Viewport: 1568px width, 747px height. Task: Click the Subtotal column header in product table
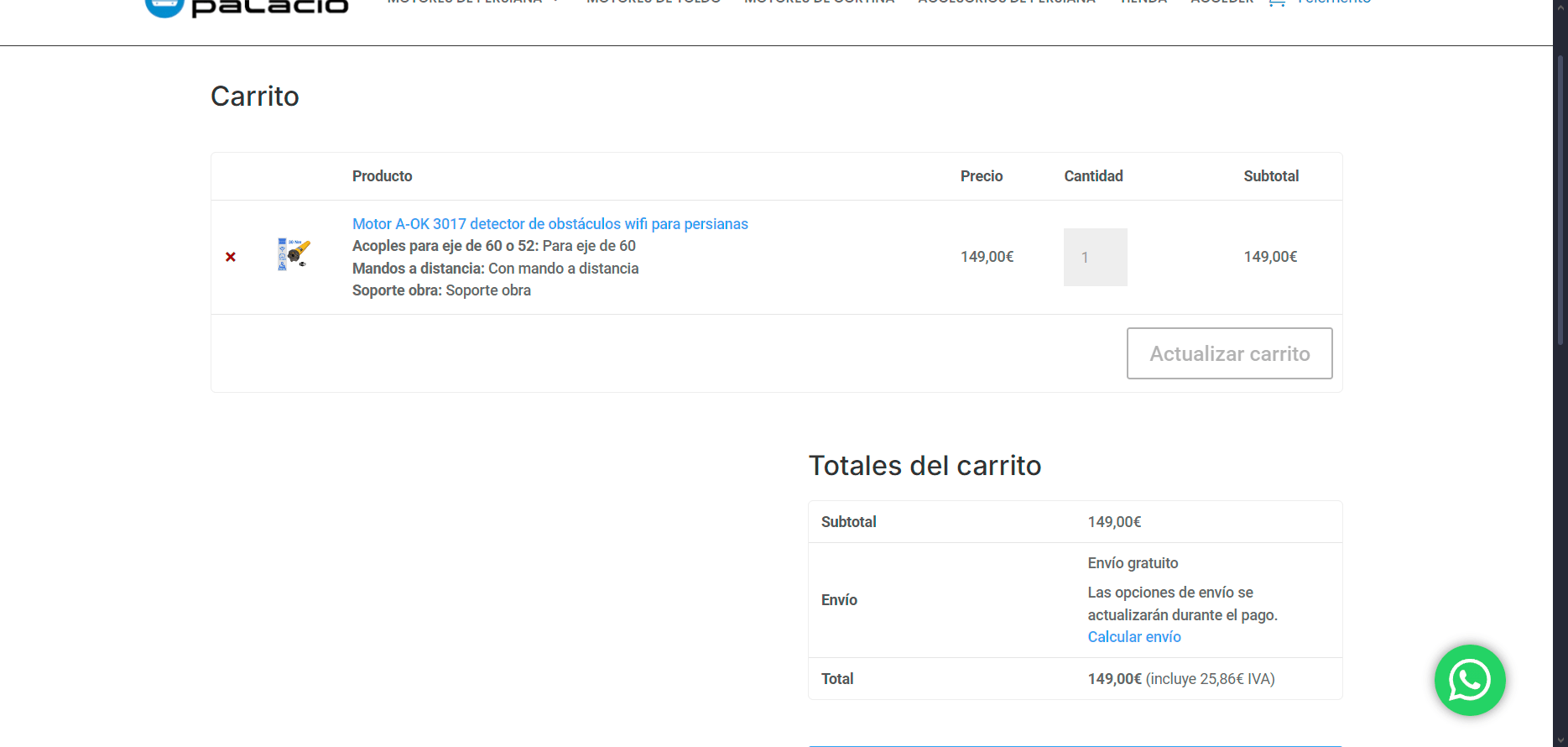point(1271,176)
